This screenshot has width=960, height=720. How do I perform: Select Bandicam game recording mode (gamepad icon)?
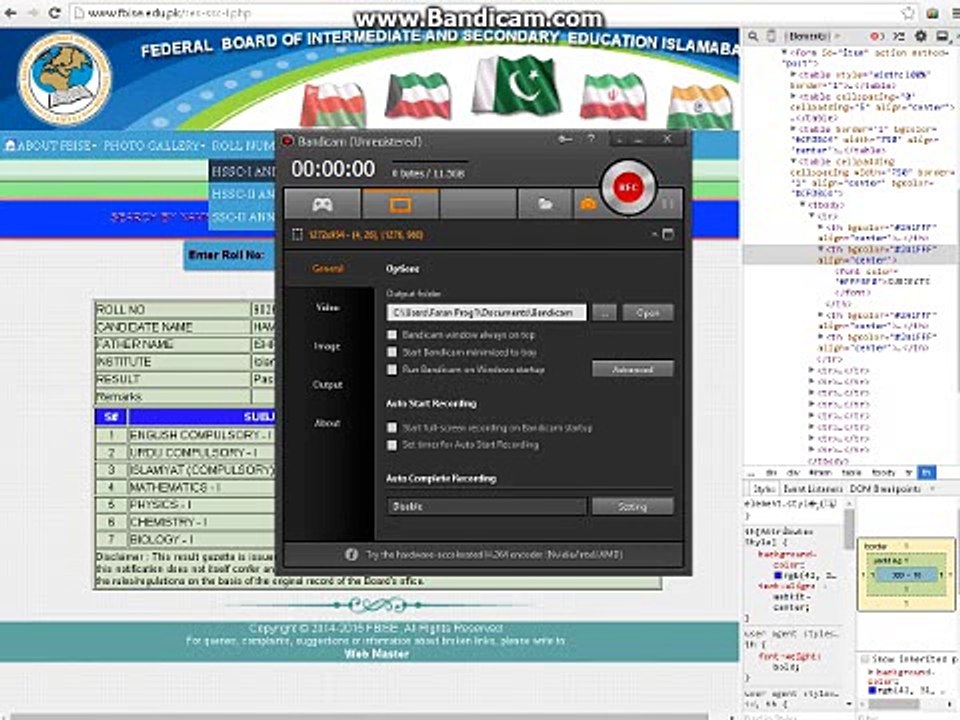[322, 204]
